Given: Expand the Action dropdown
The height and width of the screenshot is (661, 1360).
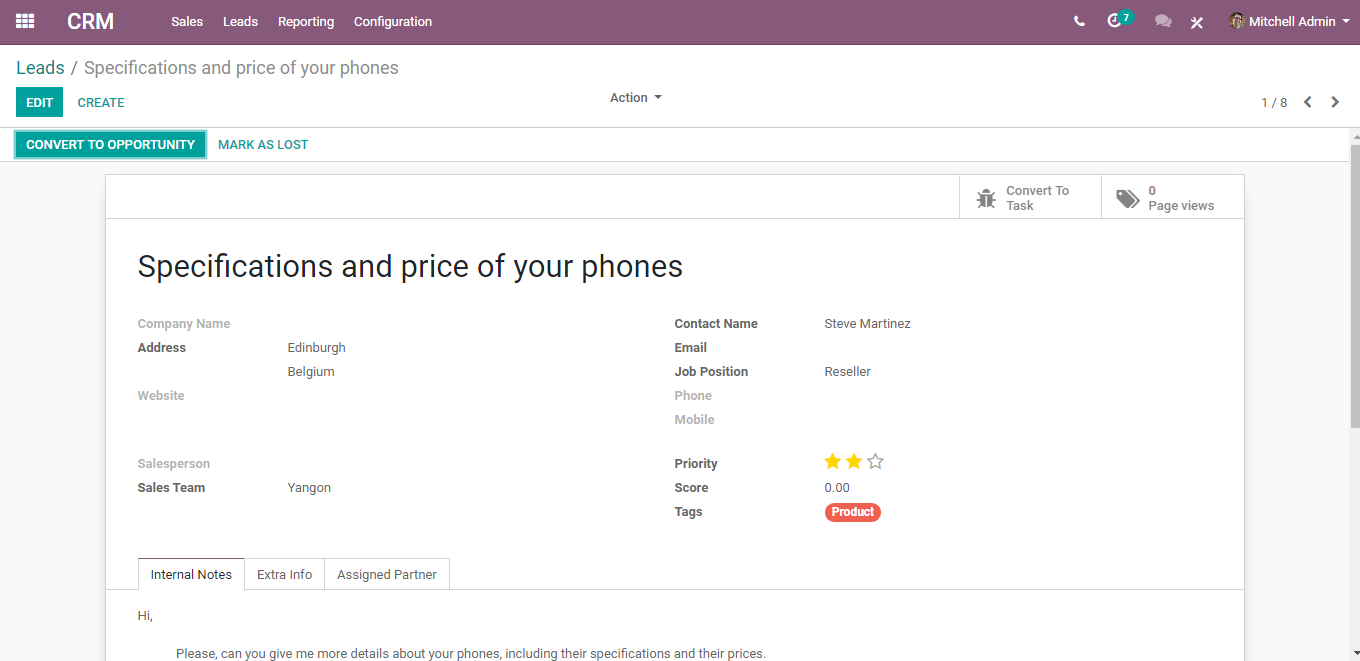Looking at the screenshot, I should (636, 98).
